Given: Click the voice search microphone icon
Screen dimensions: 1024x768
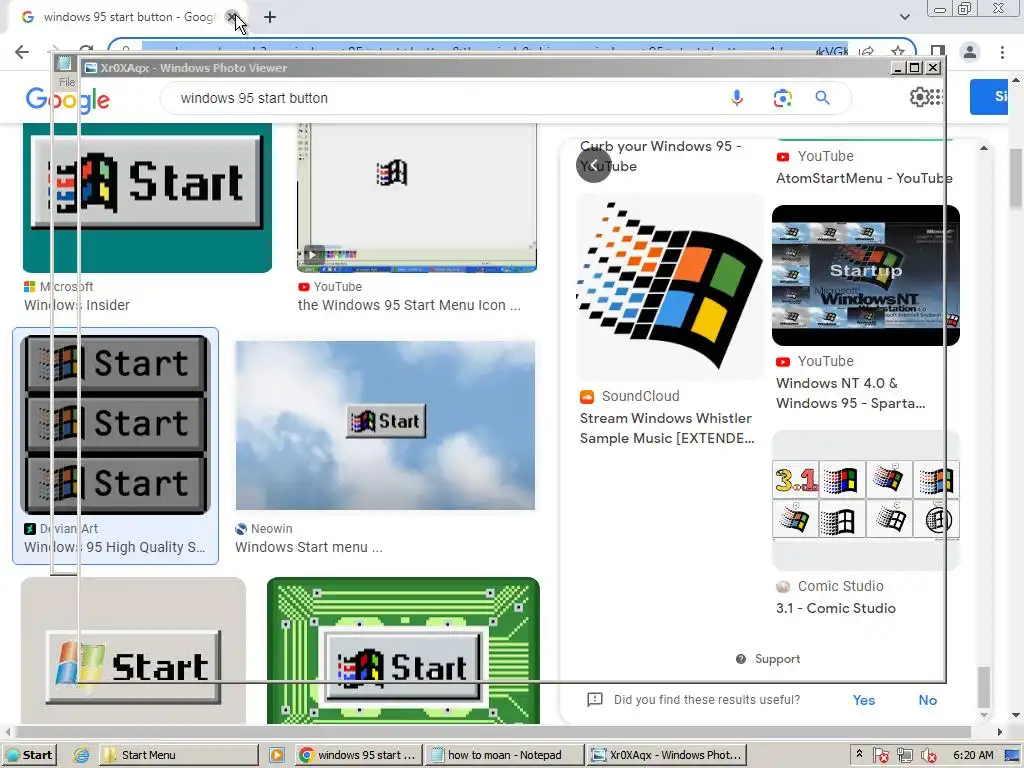Looking at the screenshot, I should pyautogui.click(x=737, y=98).
